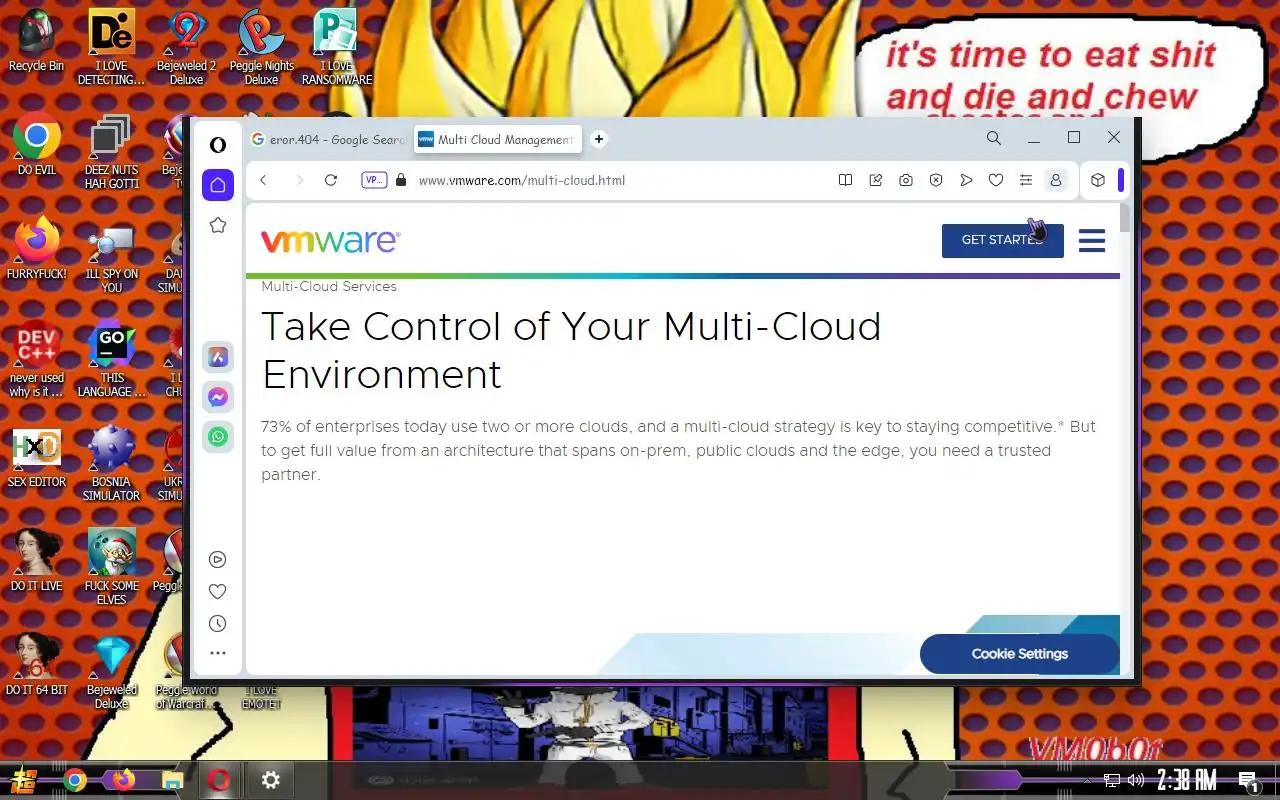Open the heart icon in Opera sidebar
Screen dimensions: 1280x800
pos(217,592)
